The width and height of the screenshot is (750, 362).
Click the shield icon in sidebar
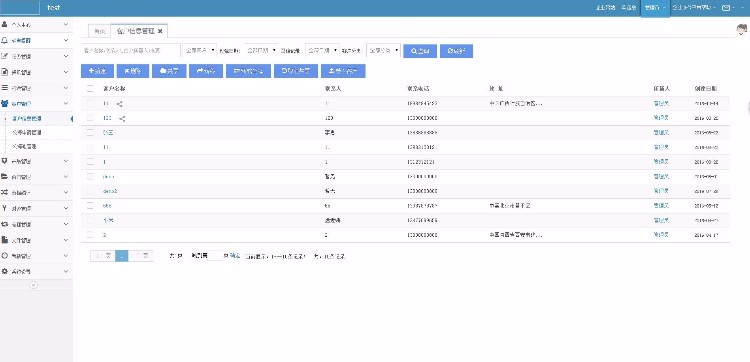pos(5,161)
